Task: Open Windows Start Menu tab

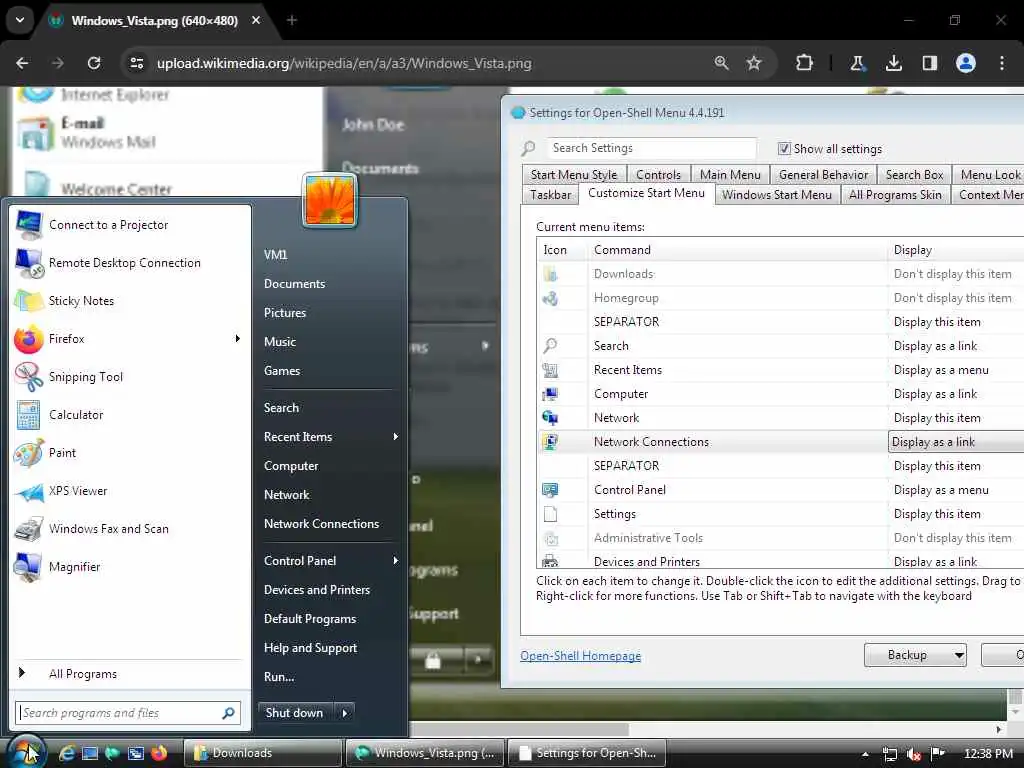Action: pos(776,195)
